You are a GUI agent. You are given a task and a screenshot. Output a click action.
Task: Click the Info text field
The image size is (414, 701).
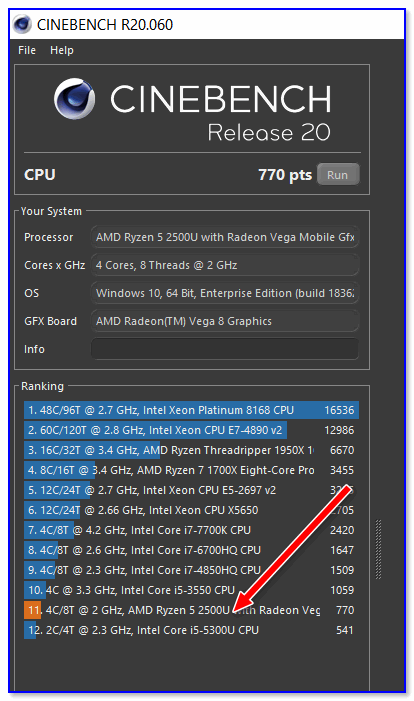[225, 349]
